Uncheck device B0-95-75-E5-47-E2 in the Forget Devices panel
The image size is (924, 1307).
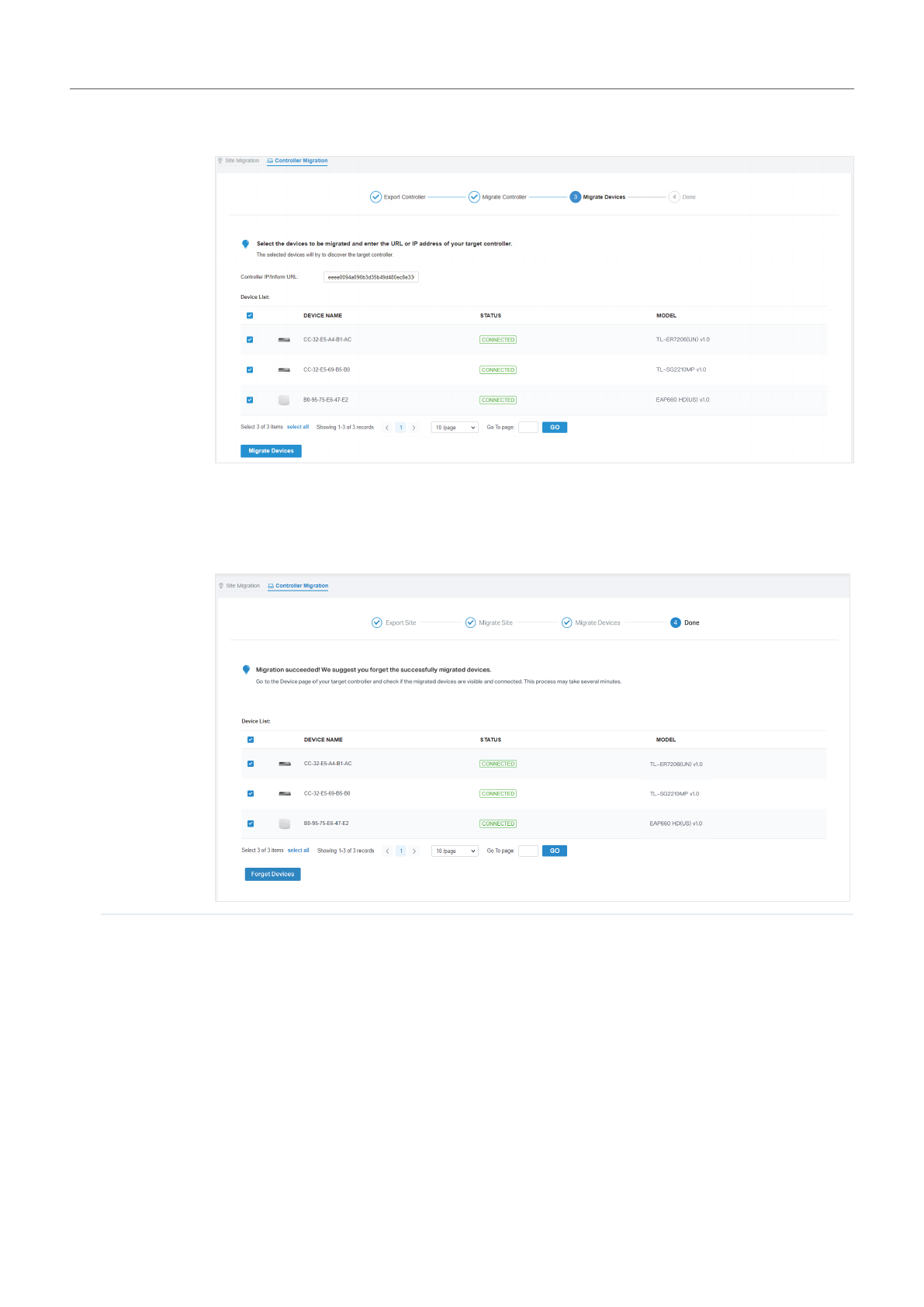(x=251, y=823)
